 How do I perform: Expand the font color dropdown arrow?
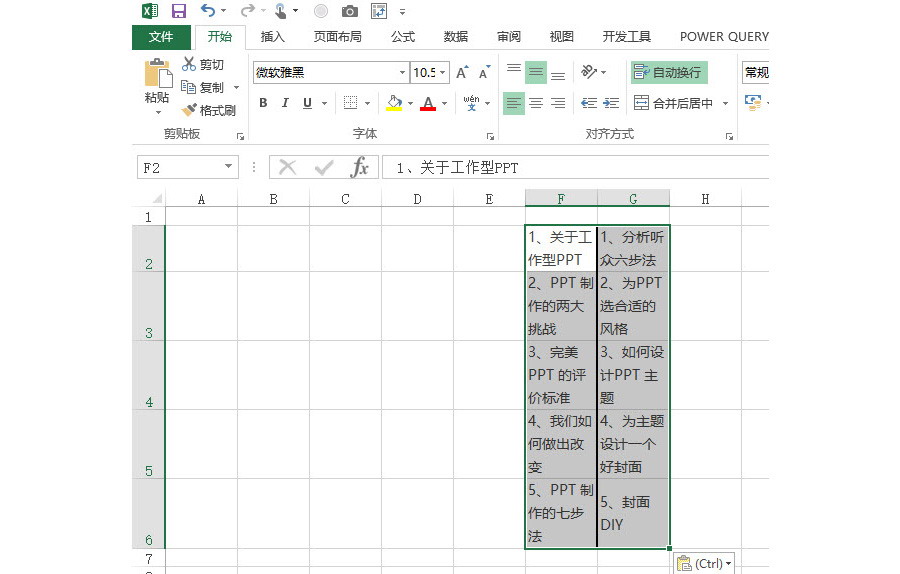444,103
